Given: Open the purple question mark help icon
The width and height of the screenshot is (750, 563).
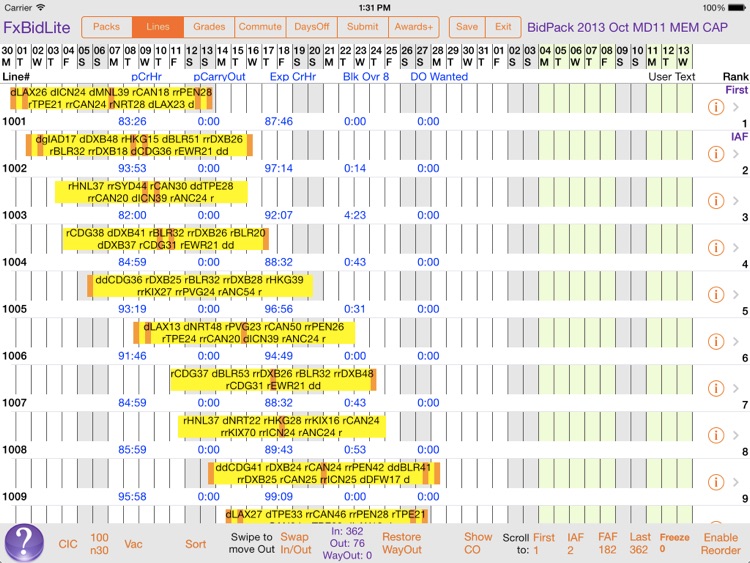Looking at the screenshot, I should click(24, 544).
